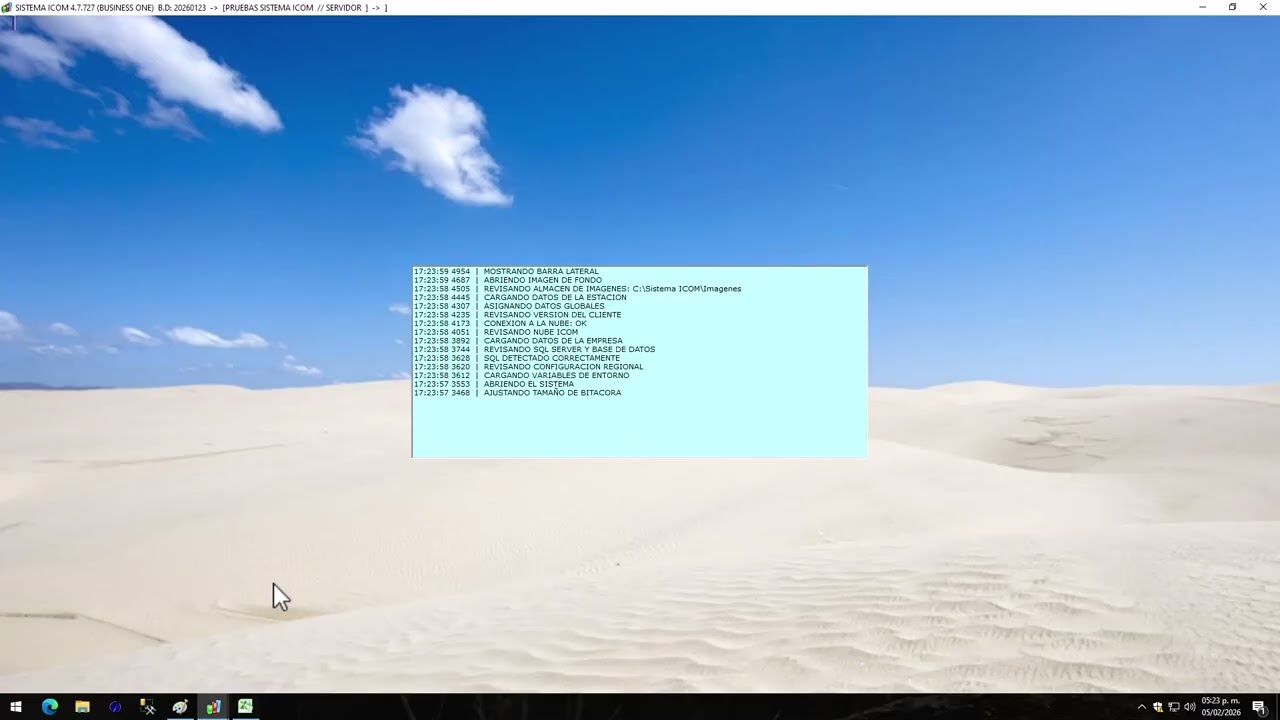Click log line 'CARGANDO DATOS DE LA ESTACION'

pyautogui.click(x=520, y=297)
